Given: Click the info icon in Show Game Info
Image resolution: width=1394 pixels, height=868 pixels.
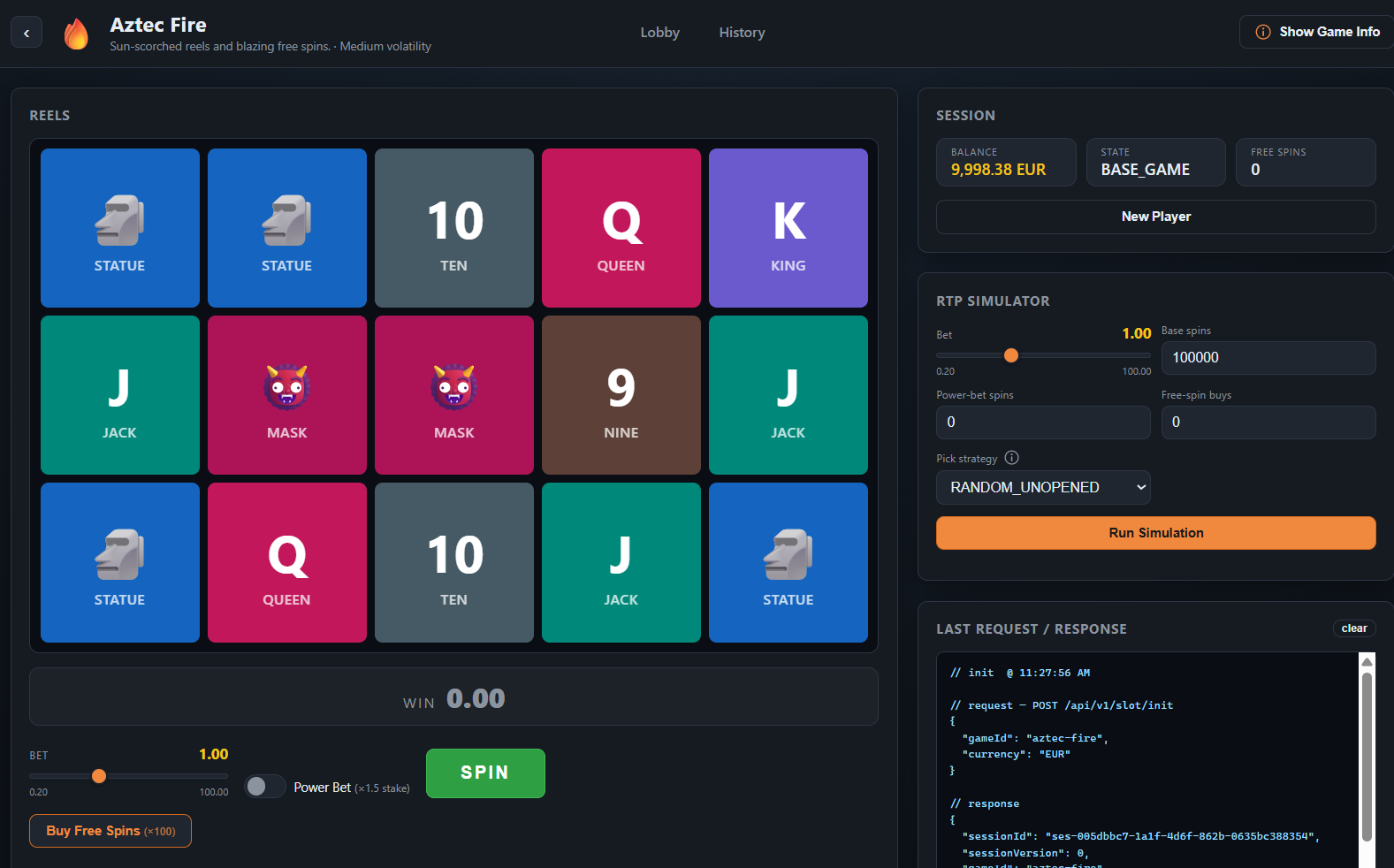Looking at the screenshot, I should click(1263, 32).
